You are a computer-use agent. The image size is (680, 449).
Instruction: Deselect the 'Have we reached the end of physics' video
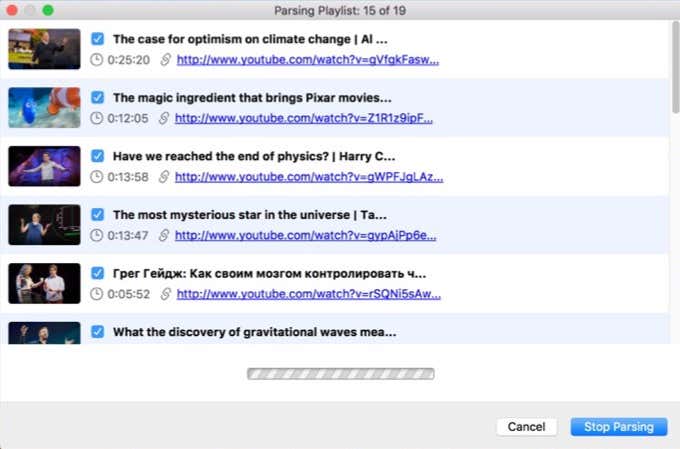pos(97,157)
